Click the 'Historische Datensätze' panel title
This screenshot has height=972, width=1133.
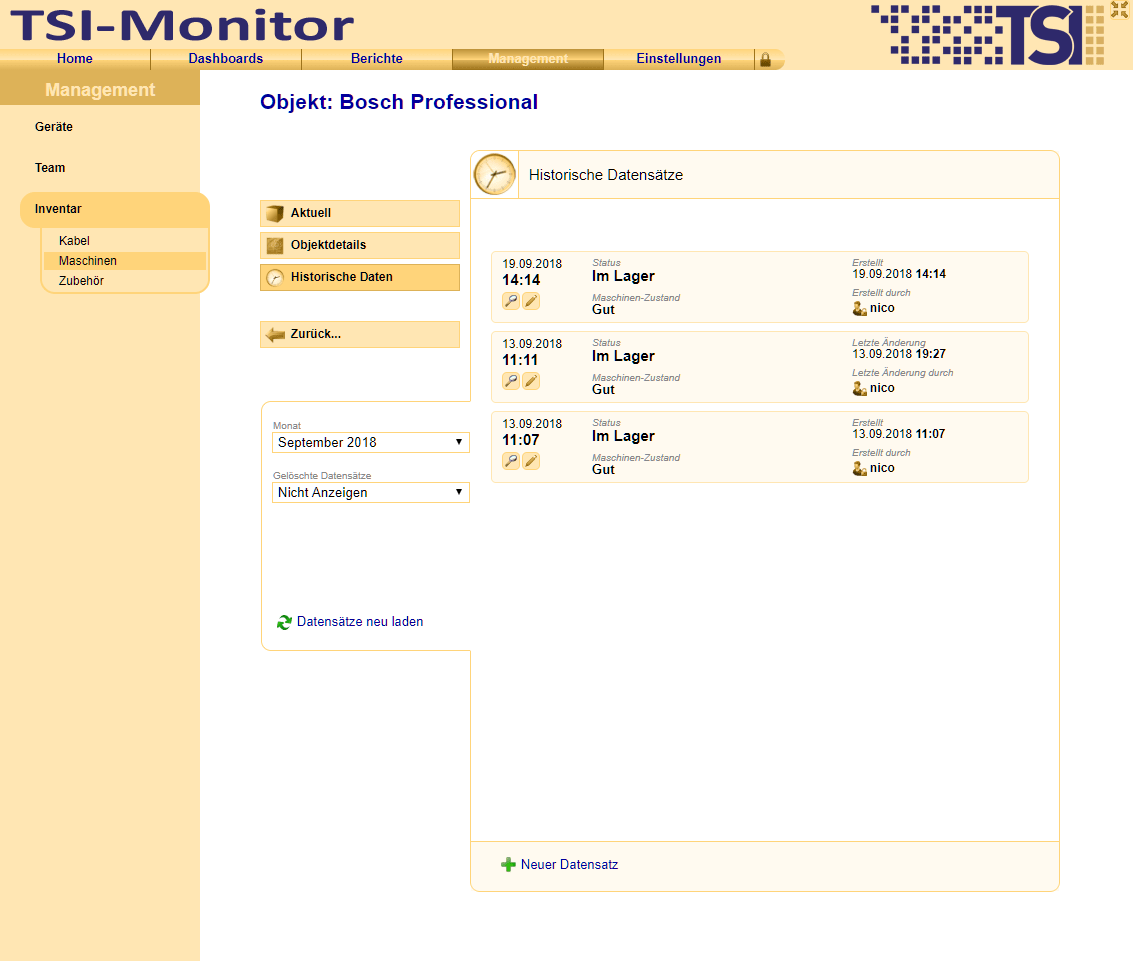tap(606, 175)
